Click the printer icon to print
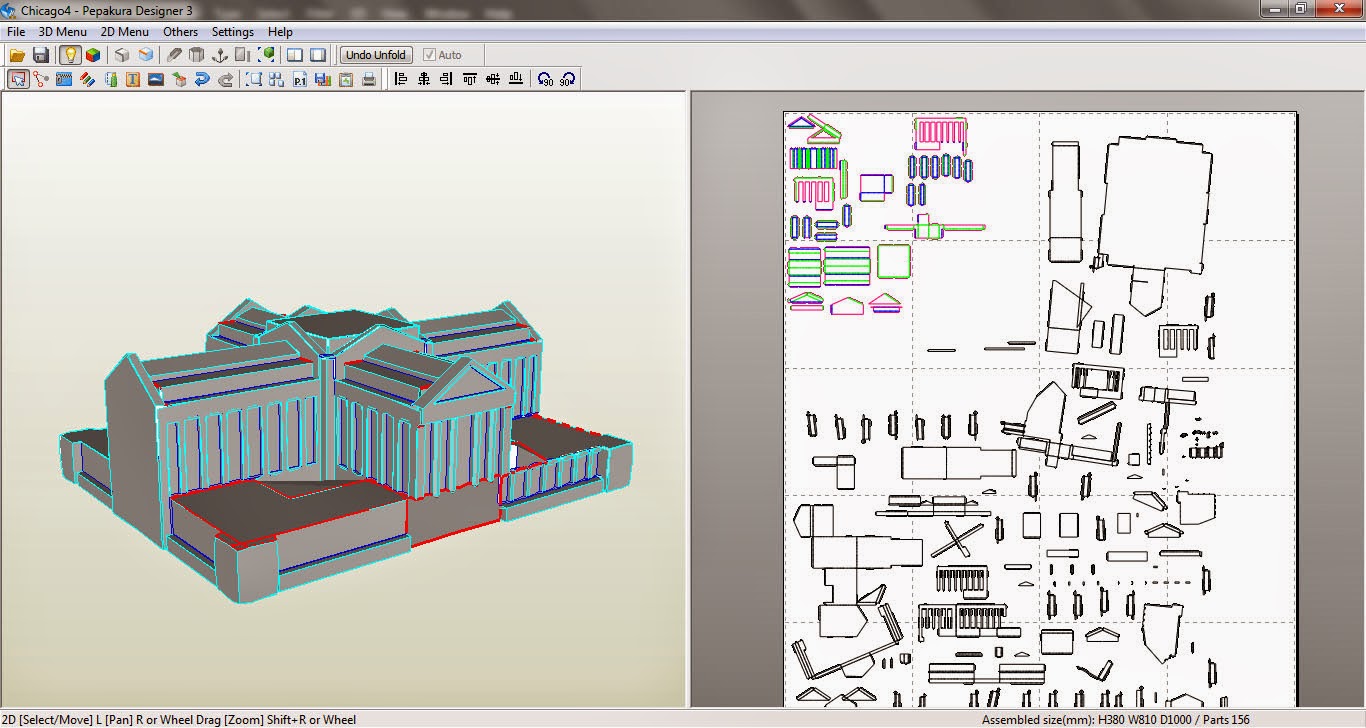The width and height of the screenshot is (1366, 728). [368, 79]
